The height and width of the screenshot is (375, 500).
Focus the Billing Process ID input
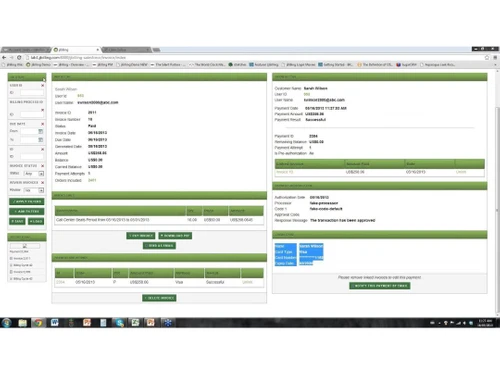click(x=32, y=115)
